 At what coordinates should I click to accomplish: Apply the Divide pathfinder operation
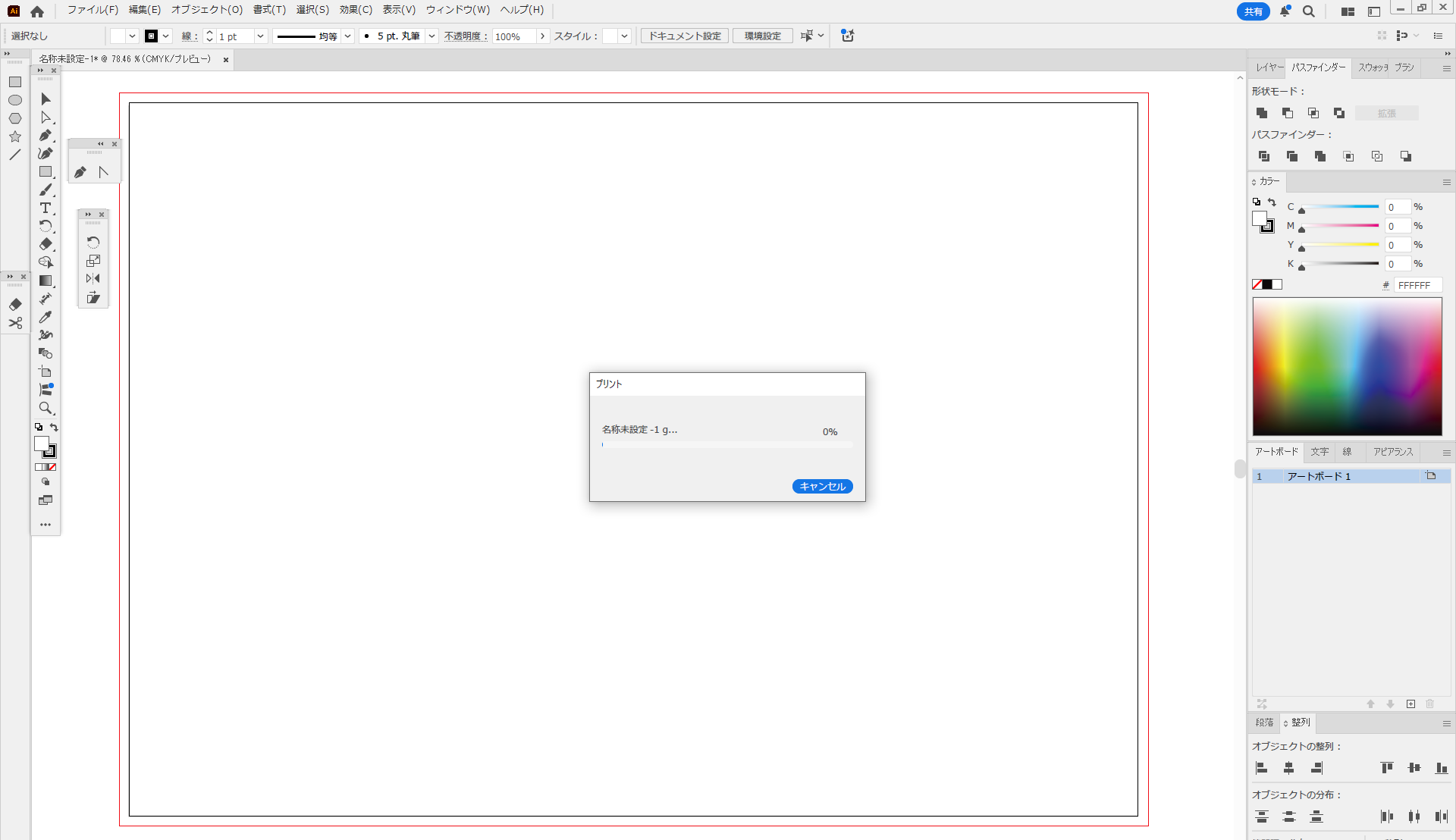(x=1264, y=156)
